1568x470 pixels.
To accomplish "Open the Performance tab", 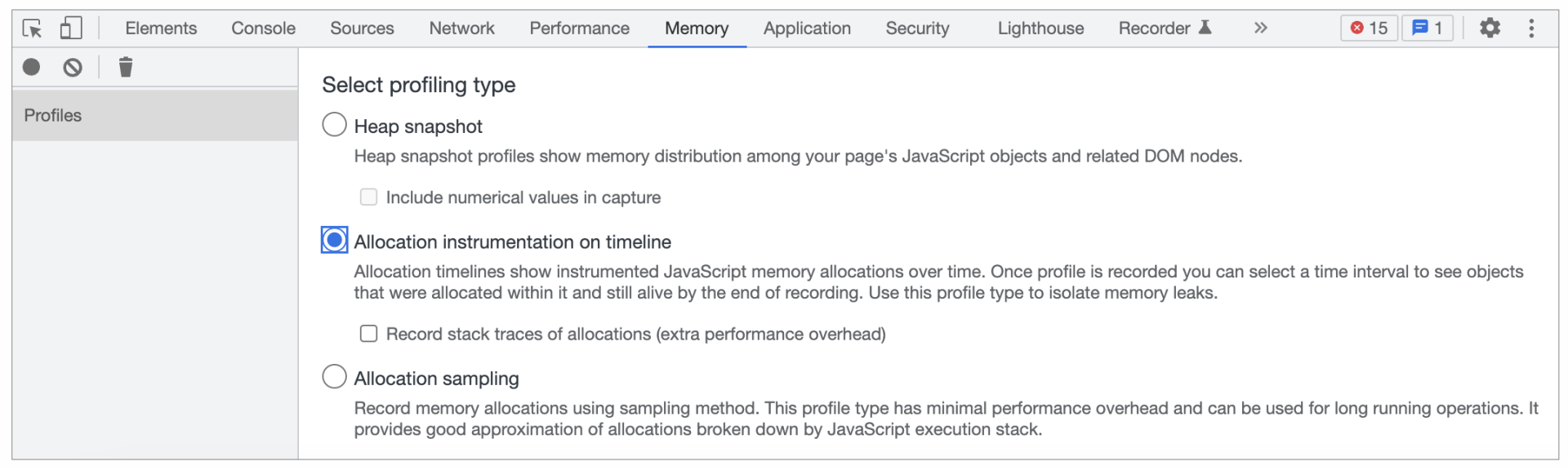I will 579,29.
